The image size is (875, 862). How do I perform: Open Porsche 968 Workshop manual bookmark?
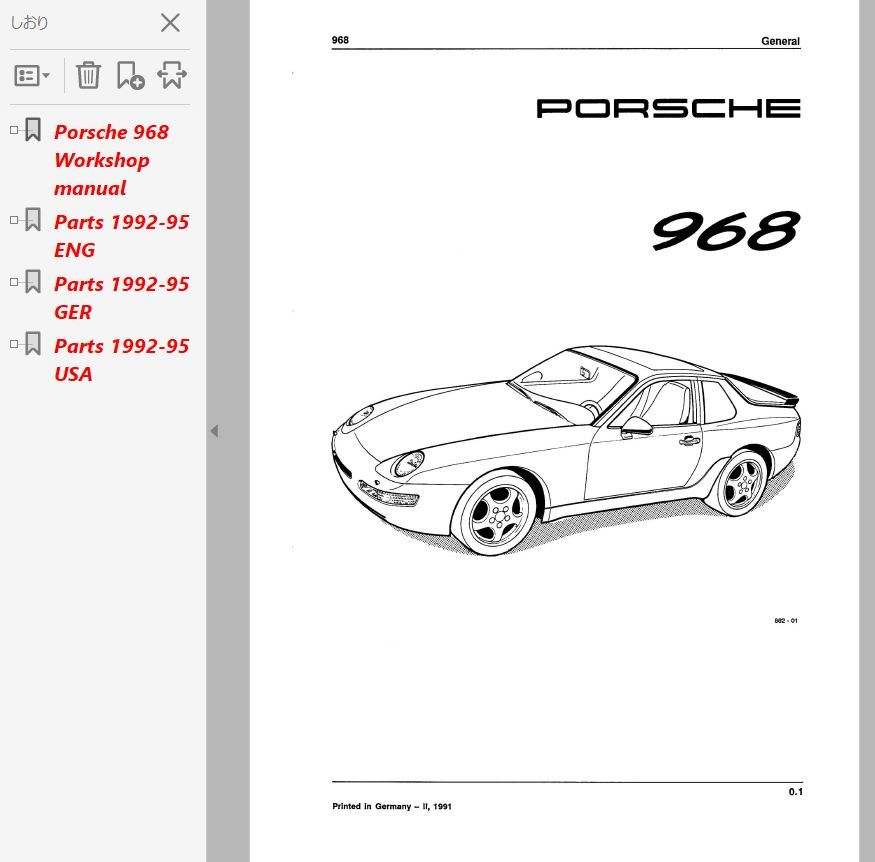click(111, 160)
